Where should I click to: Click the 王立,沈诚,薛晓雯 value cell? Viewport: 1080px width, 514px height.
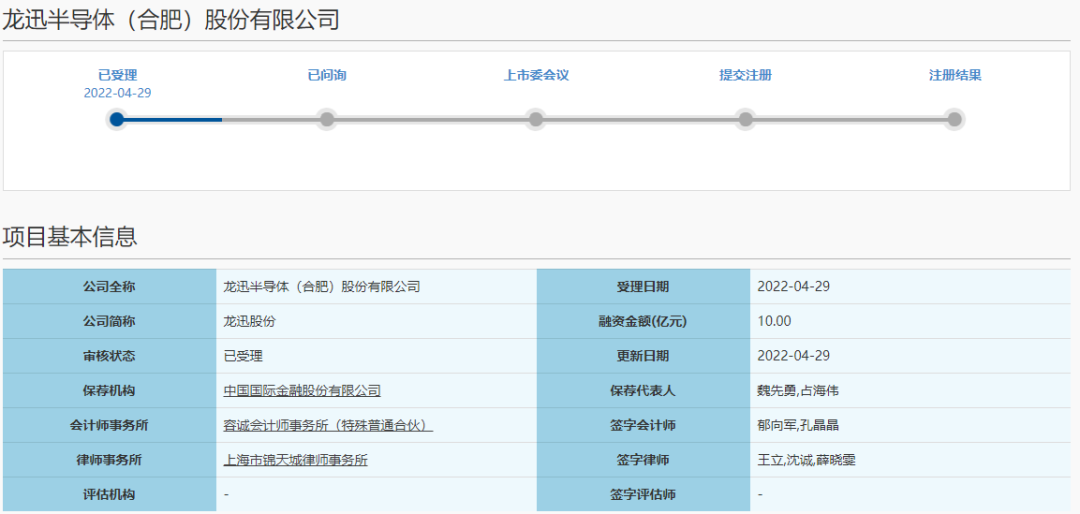[x=910, y=460]
